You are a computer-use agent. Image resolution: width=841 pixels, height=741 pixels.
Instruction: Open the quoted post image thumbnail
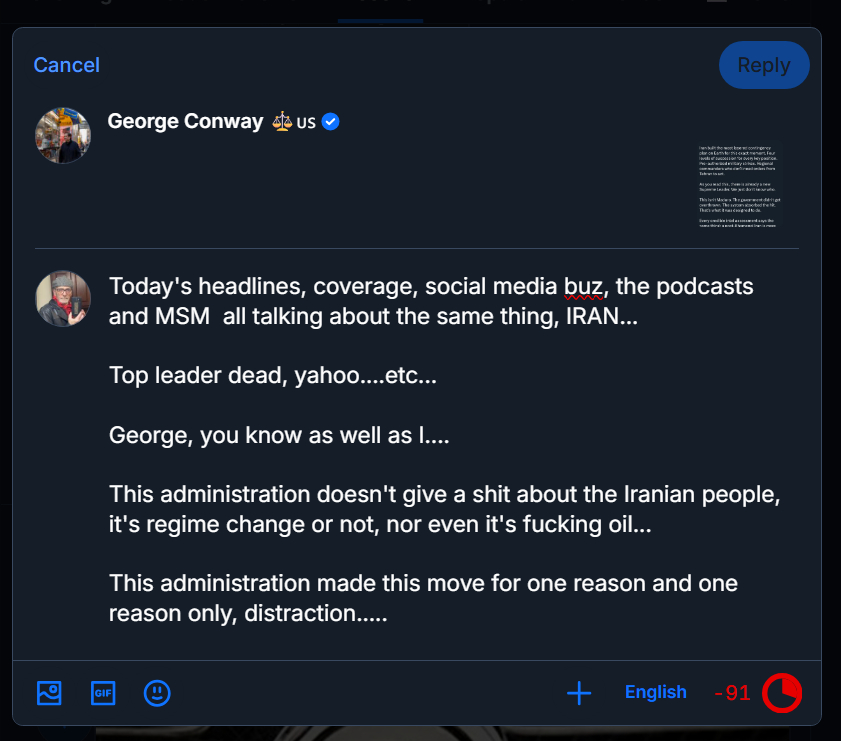[736, 188]
